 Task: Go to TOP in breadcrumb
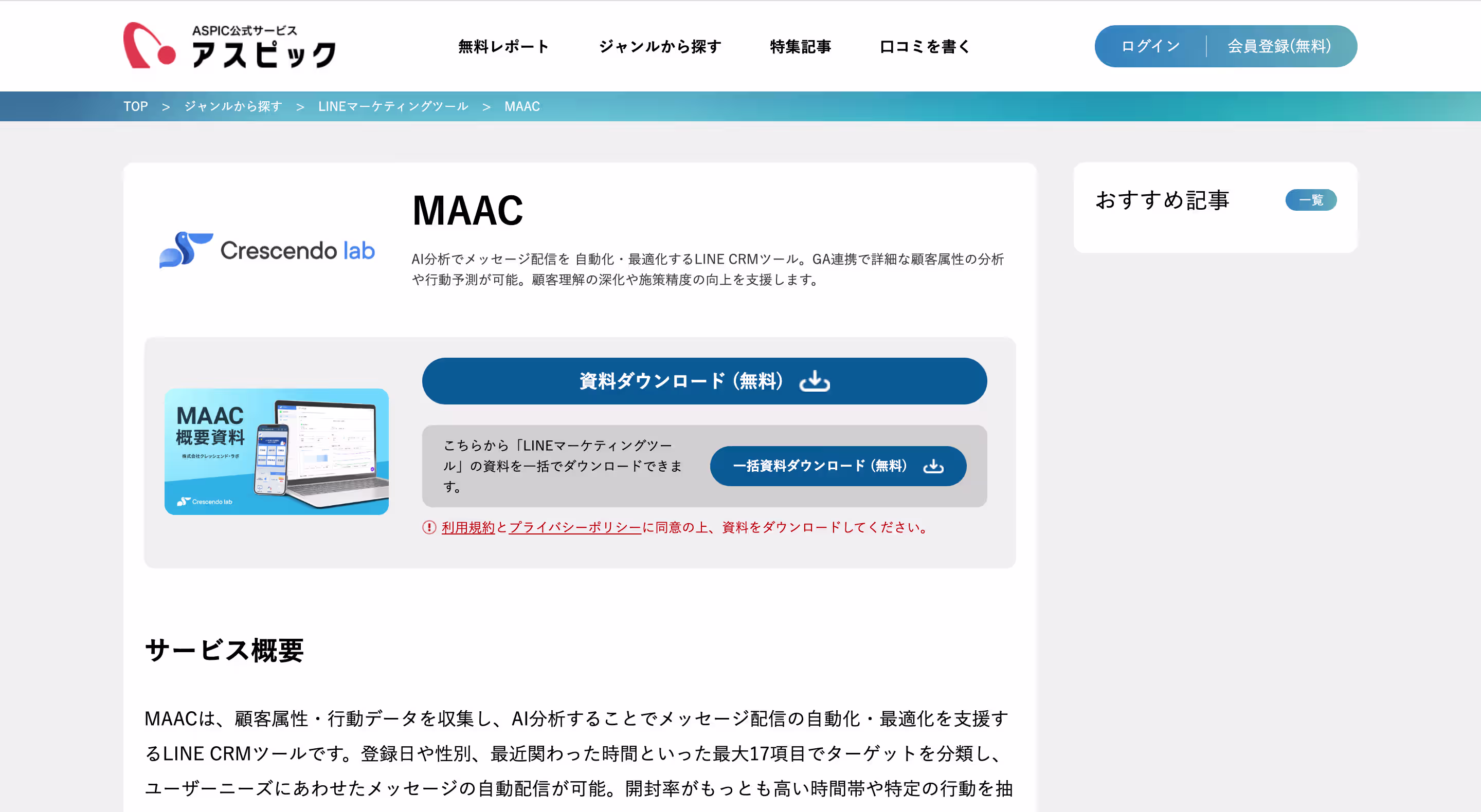coord(136,106)
